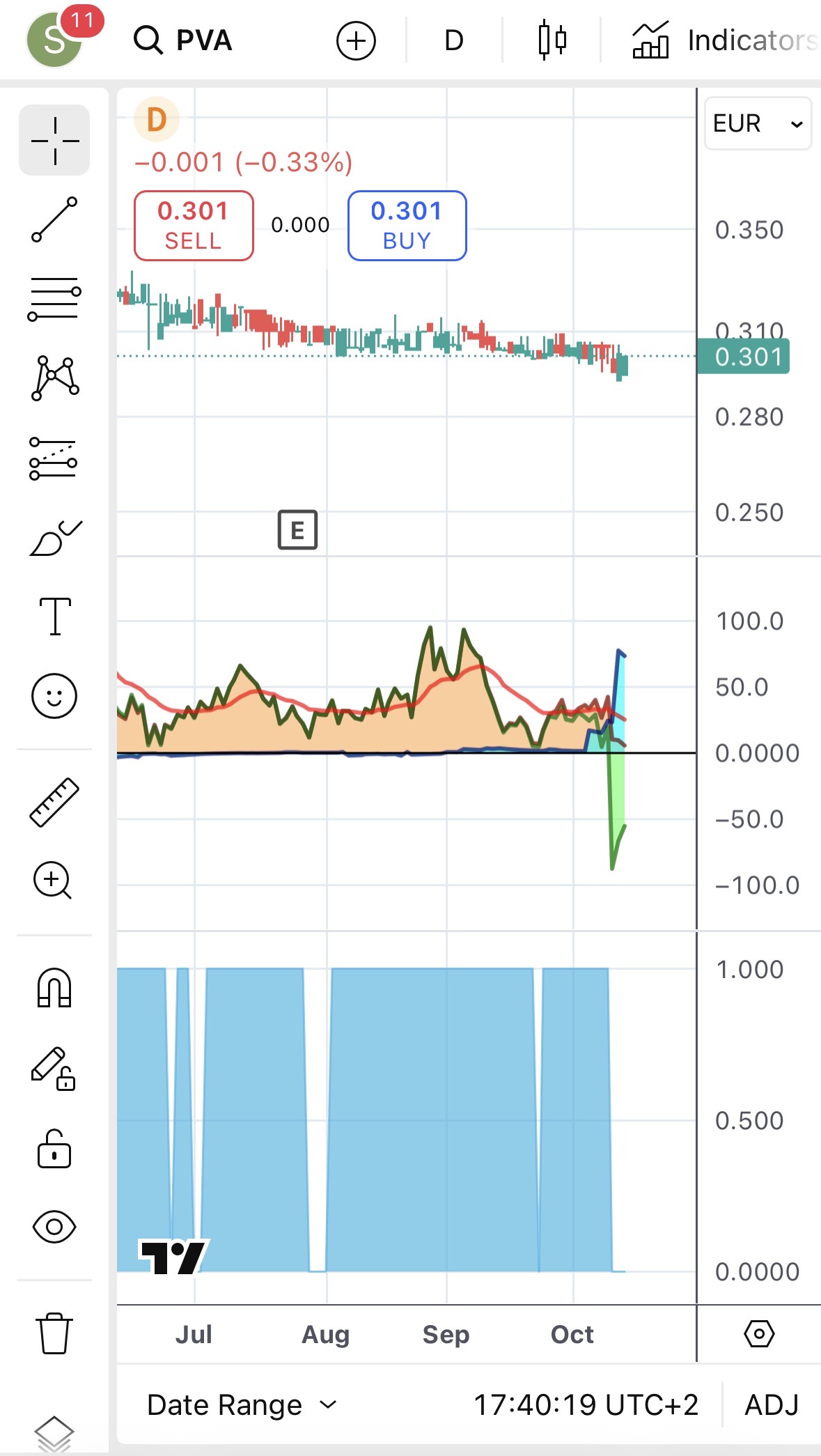Click the 0.301 current price label

pos(744,357)
